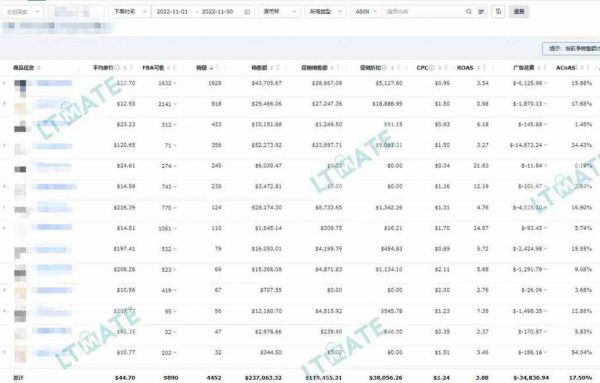The width and height of the screenshot is (600, 383).
Task: Click the total ad spend $-34,830.94
Action: (x=531, y=378)
